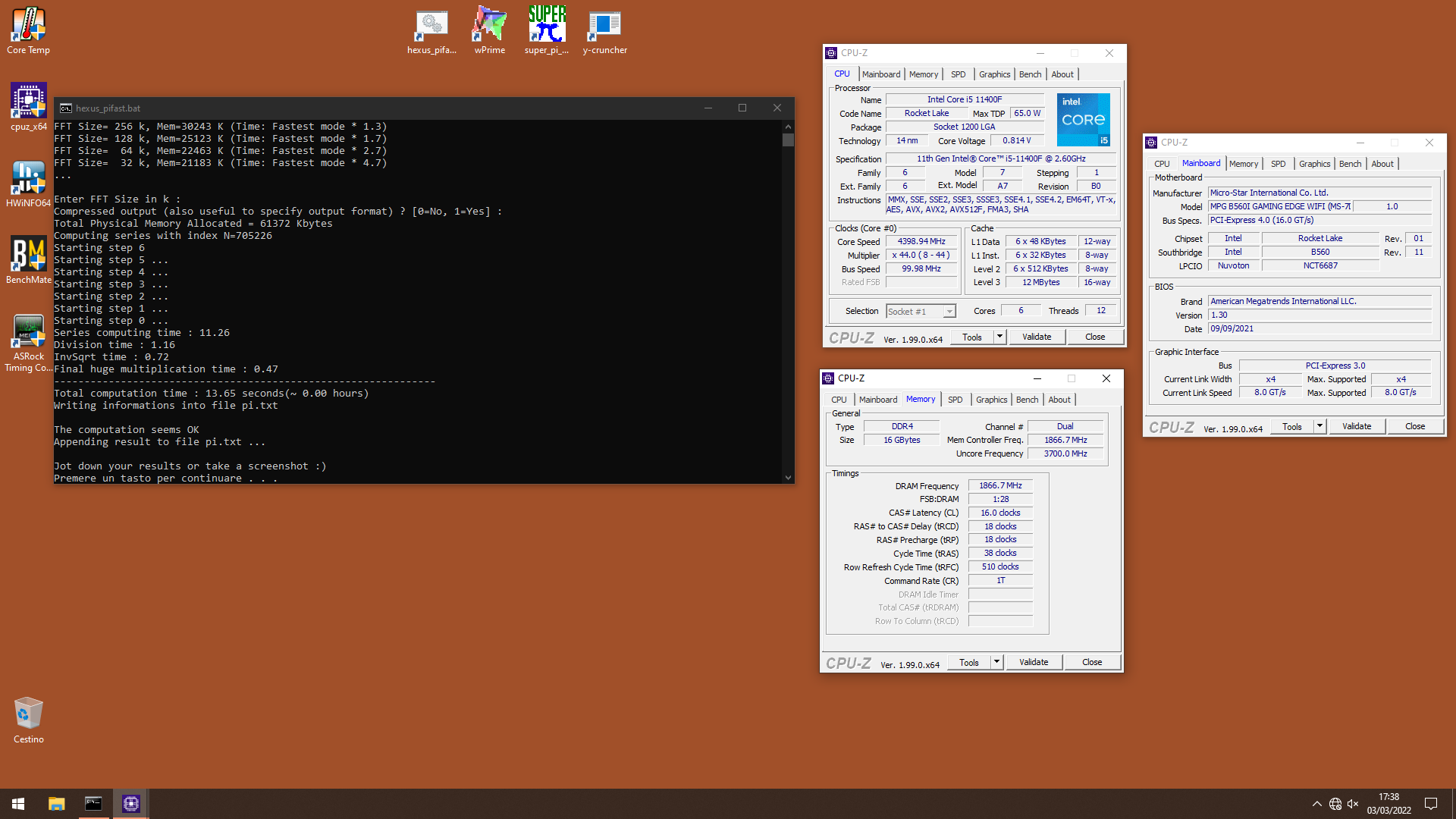
Task: Open the network status tray icon
Action: pos(1335,804)
